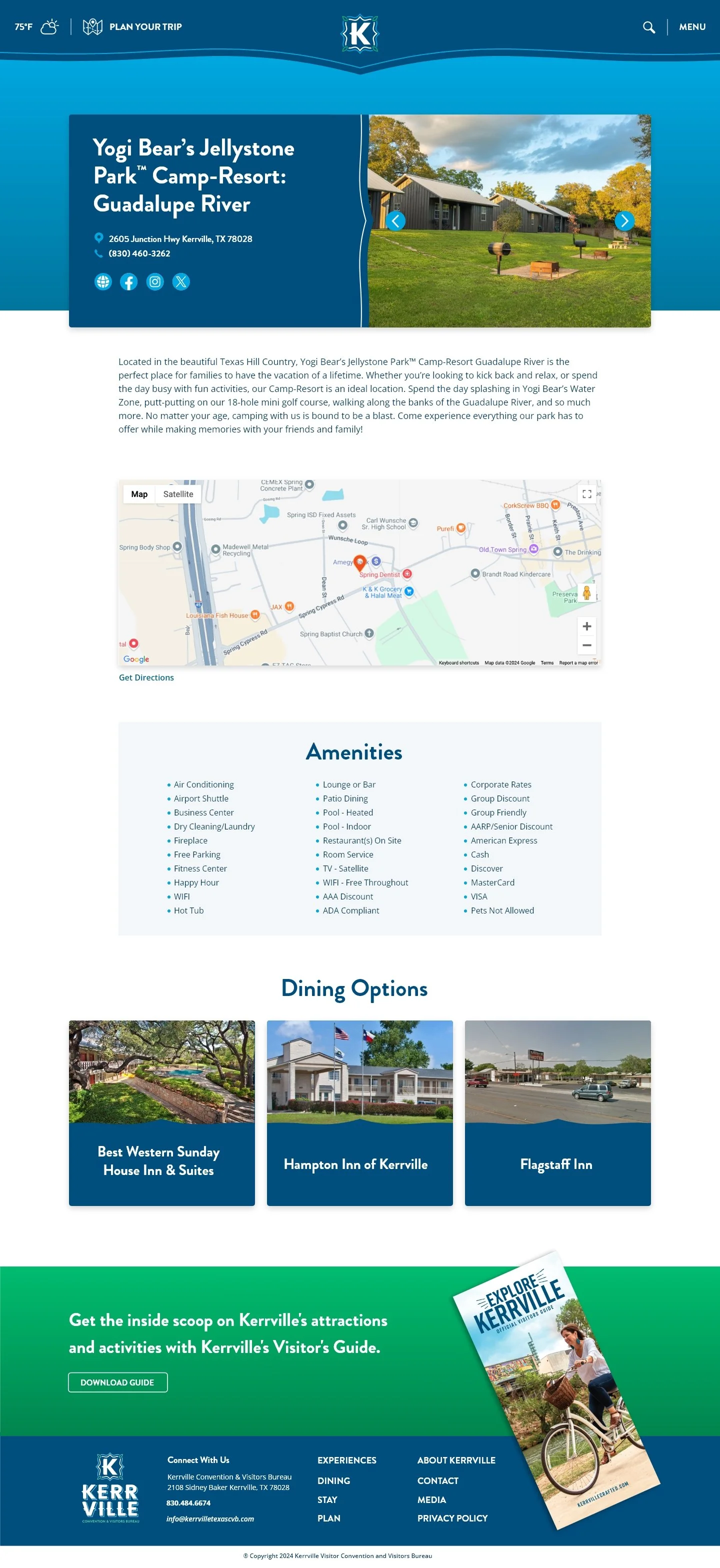Open PRIVACY POLICY footer link
The width and height of the screenshot is (720, 1568).
tap(452, 1518)
